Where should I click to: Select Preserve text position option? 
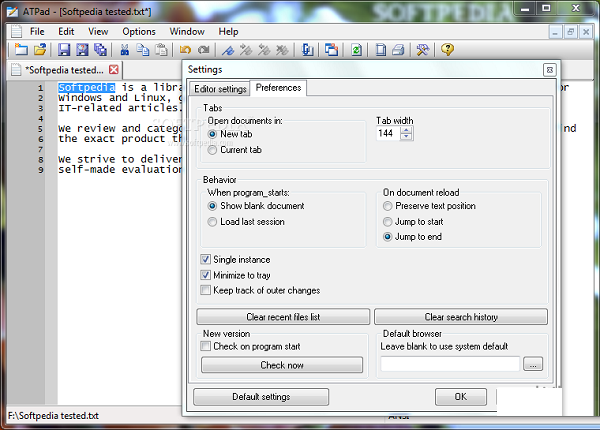[x=388, y=206]
